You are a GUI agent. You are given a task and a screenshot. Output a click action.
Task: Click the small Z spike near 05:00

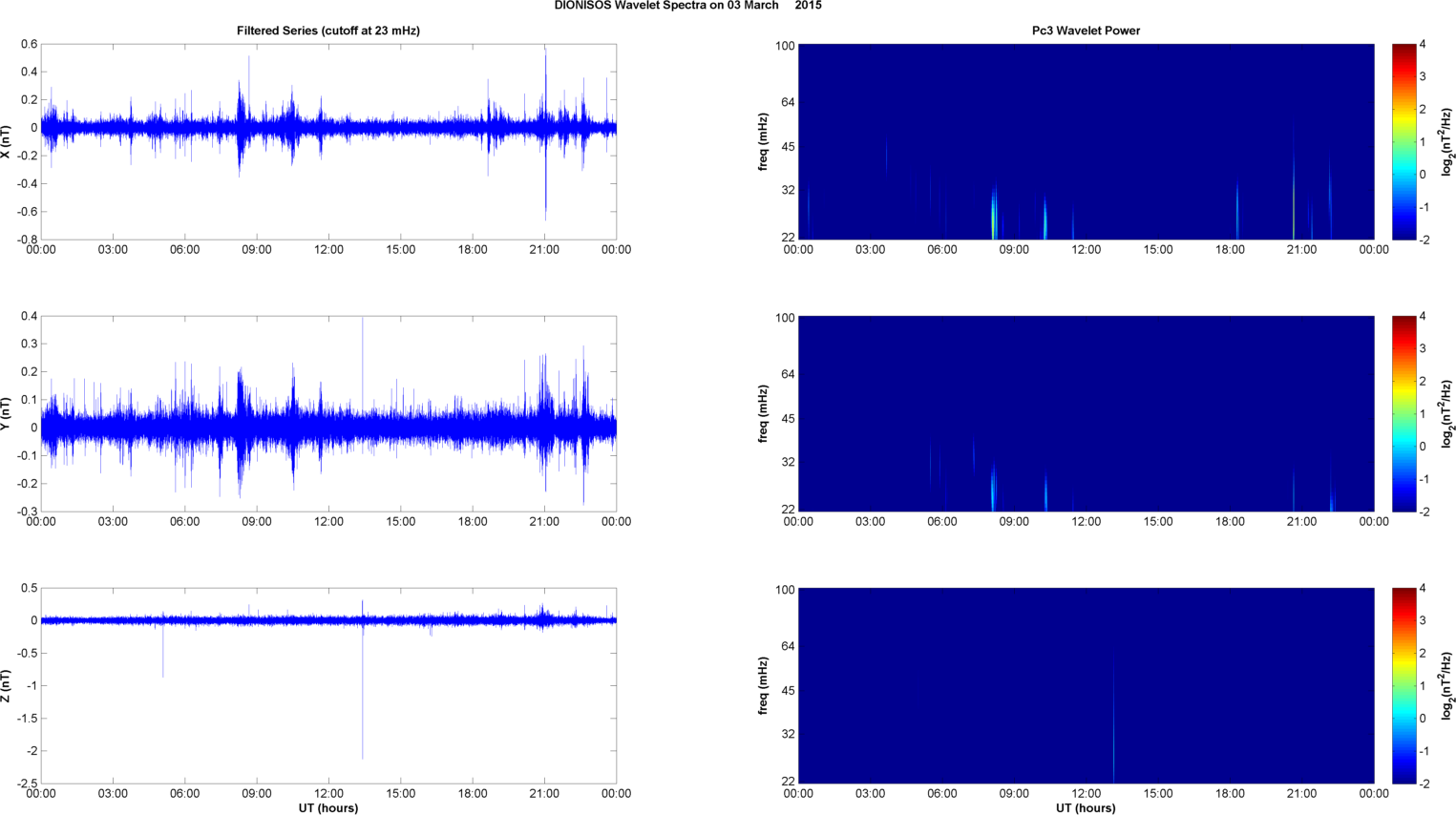pos(163,651)
